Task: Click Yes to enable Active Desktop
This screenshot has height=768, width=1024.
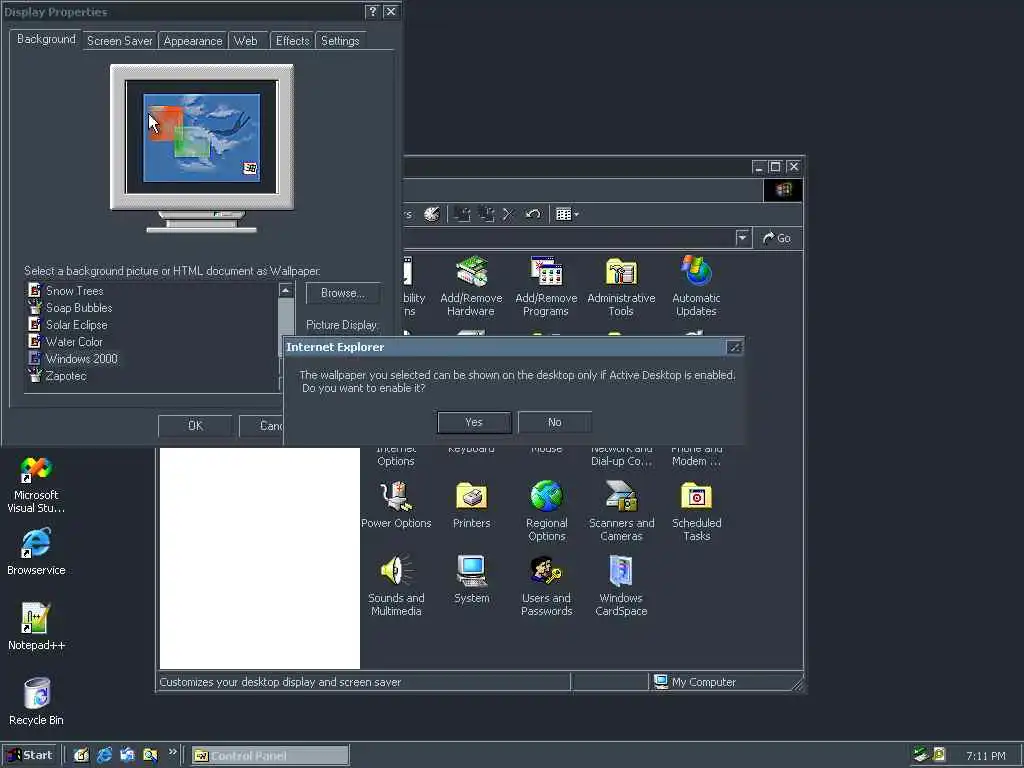Action: 474,423
